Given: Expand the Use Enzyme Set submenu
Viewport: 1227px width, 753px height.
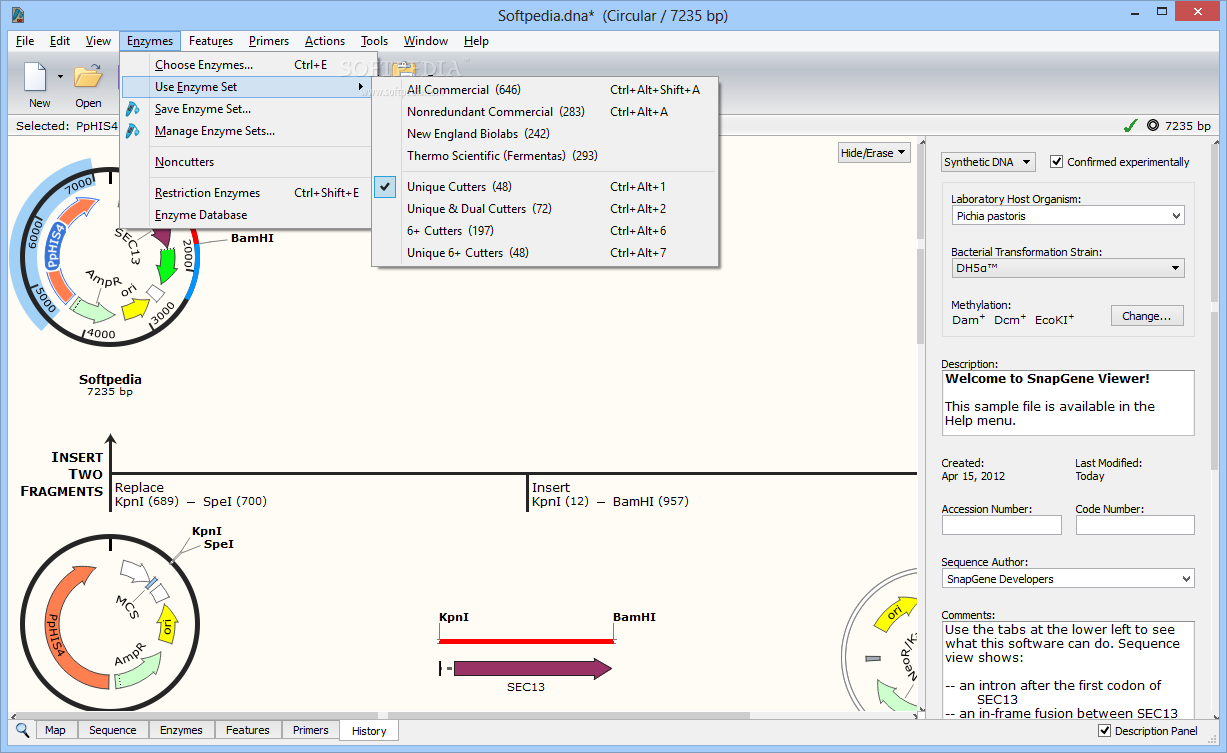Looking at the screenshot, I should pos(246,87).
